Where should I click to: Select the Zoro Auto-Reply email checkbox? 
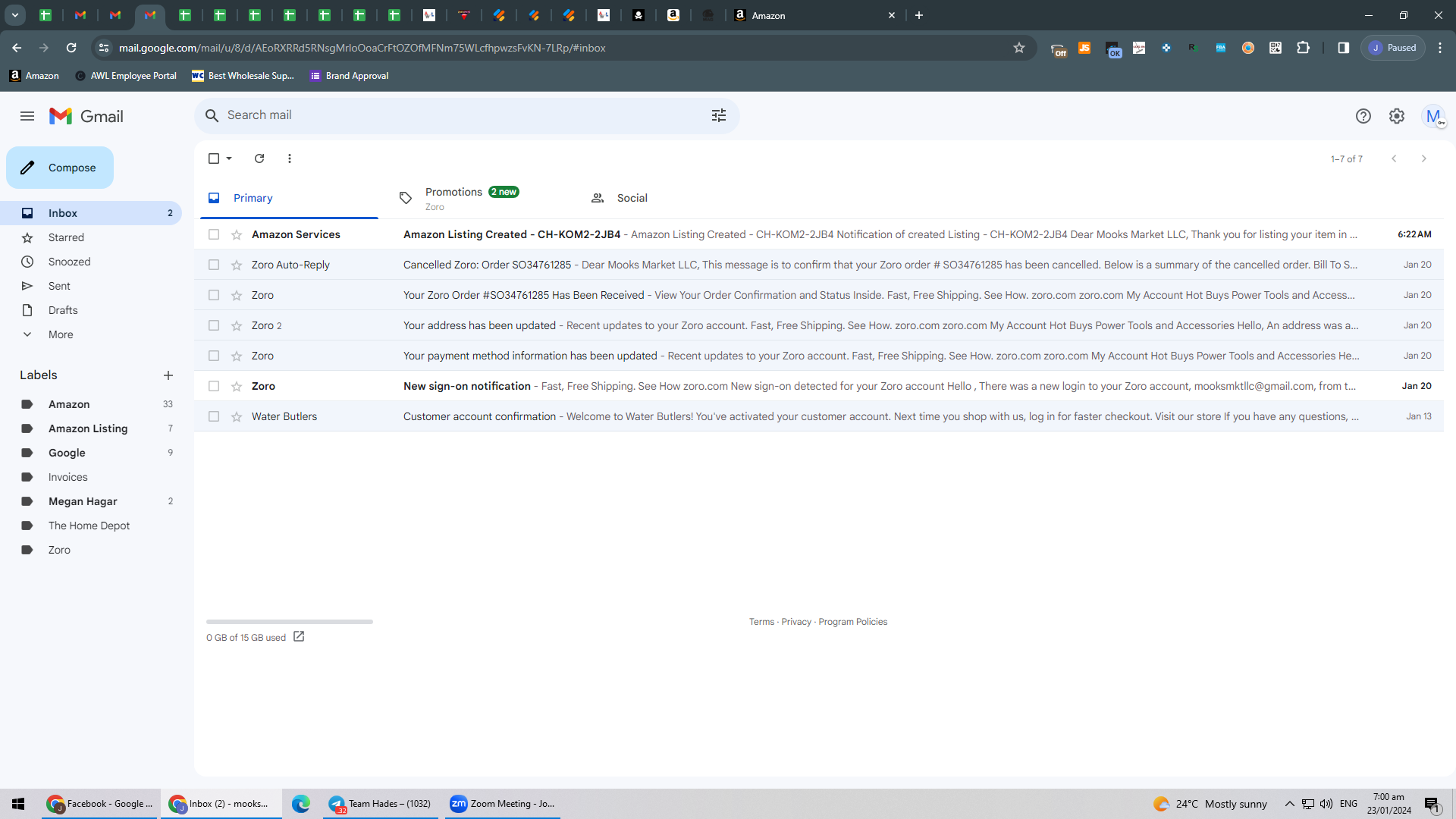click(x=214, y=265)
